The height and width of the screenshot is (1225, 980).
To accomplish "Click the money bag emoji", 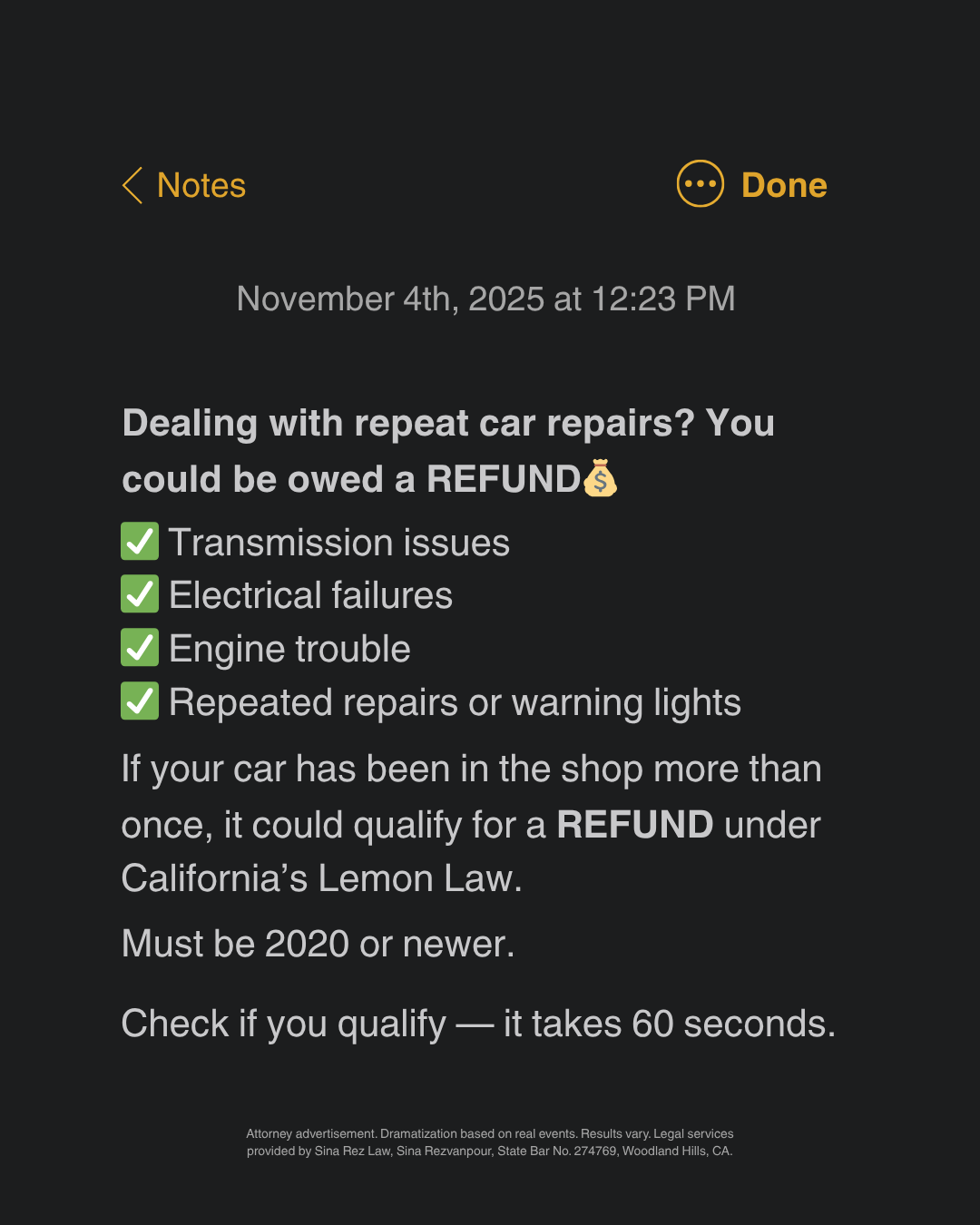I will tap(600, 478).
